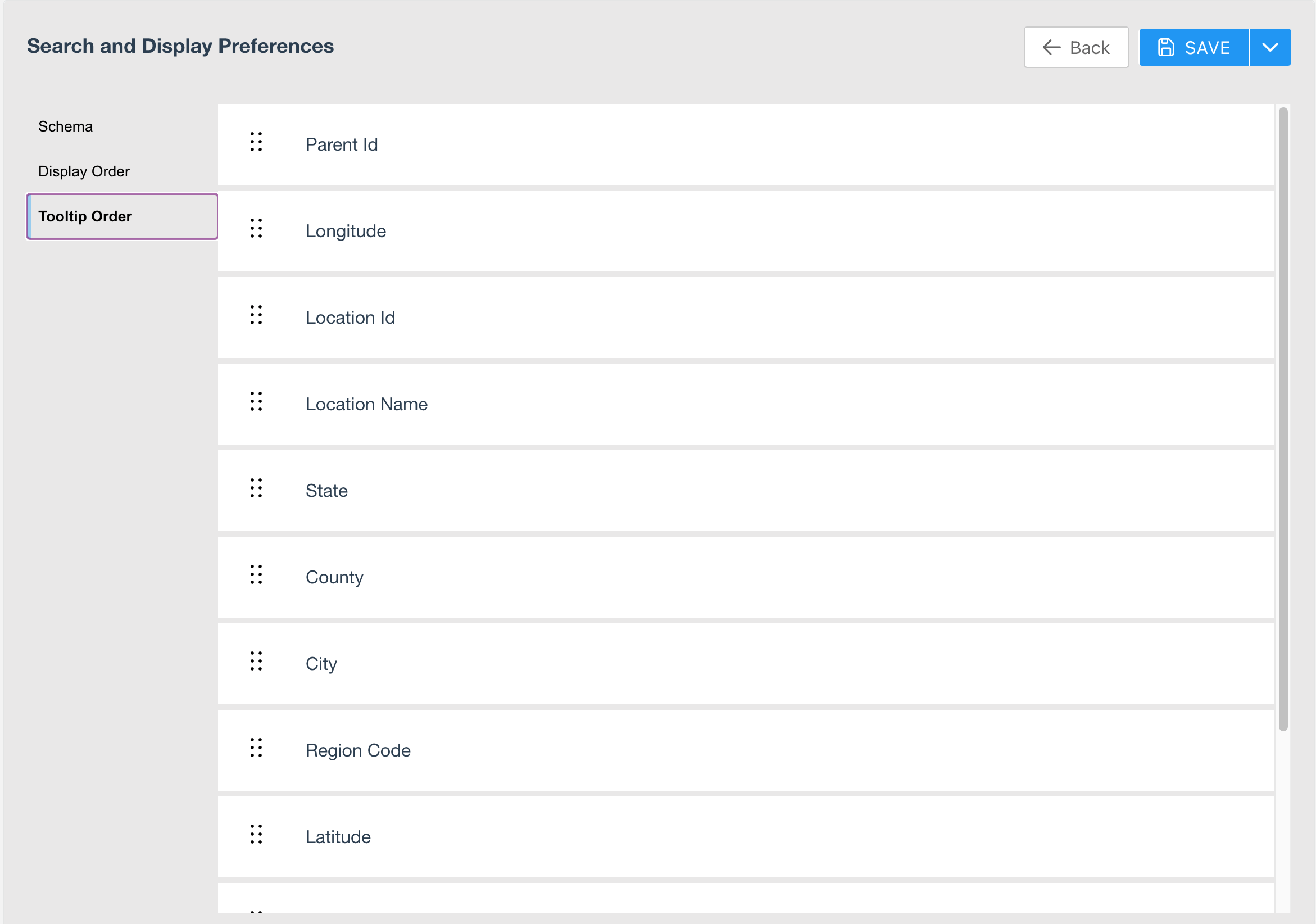1316x924 pixels.
Task: Select the grip icon for Location Id
Action: point(256,315)
